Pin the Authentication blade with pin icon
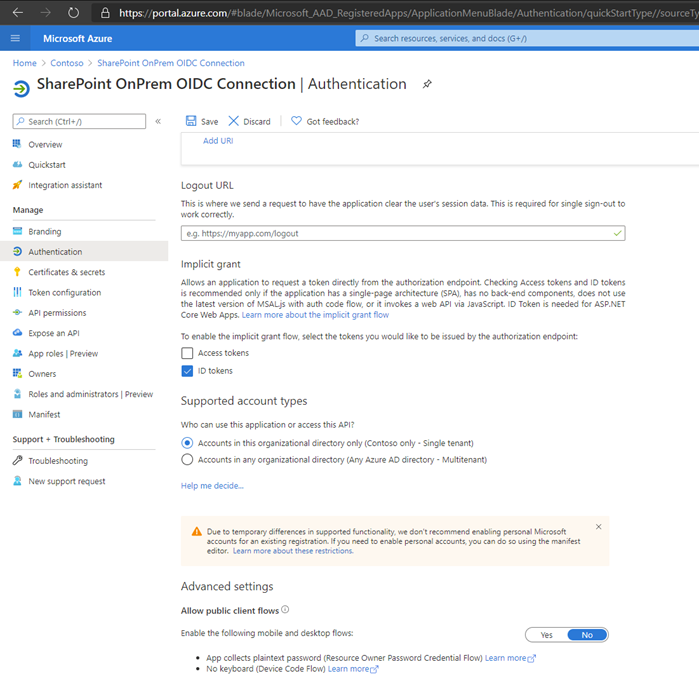 pyautogui.click(x=427, y=84)
